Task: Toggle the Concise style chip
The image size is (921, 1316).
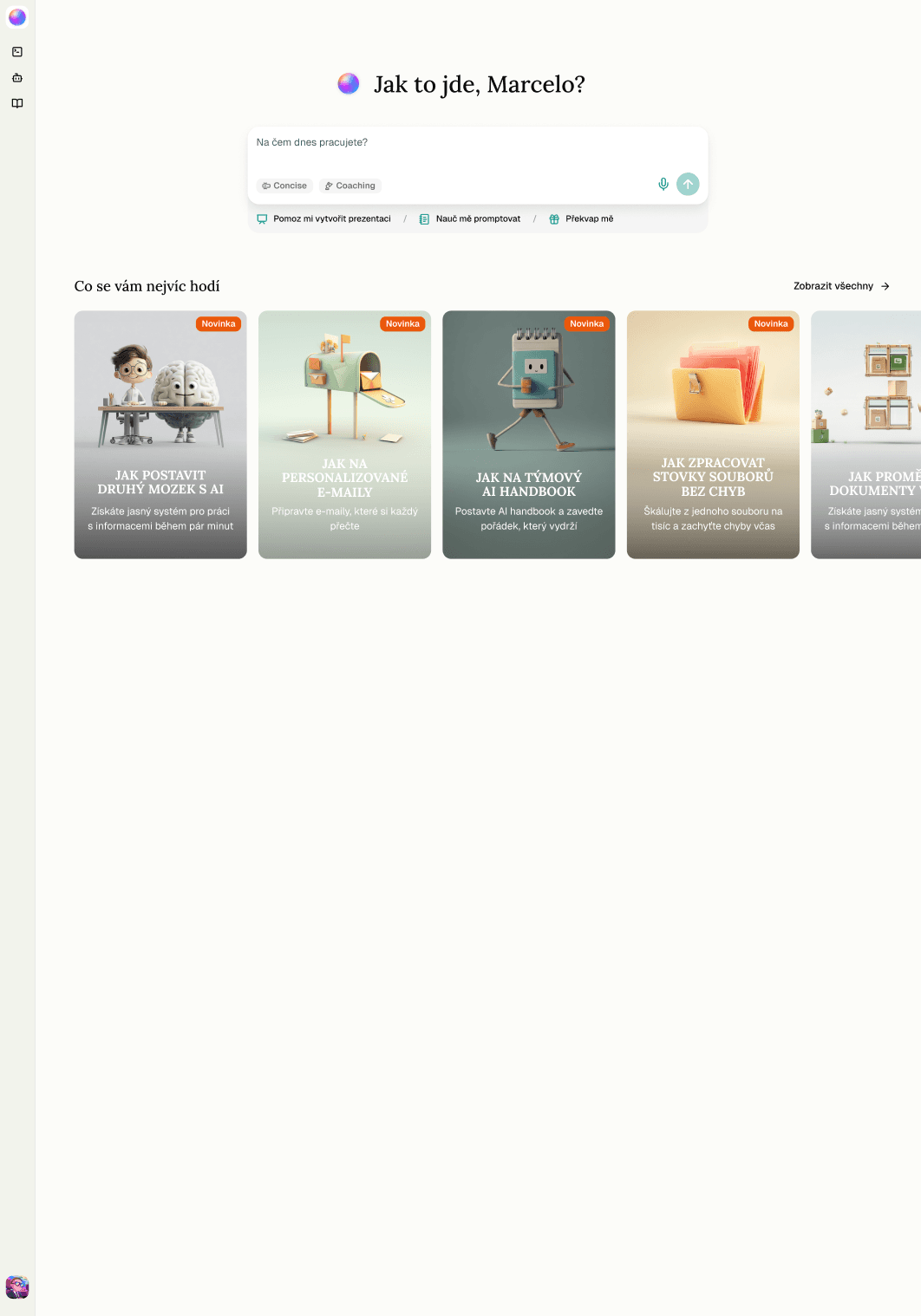Action: point(284,186)
